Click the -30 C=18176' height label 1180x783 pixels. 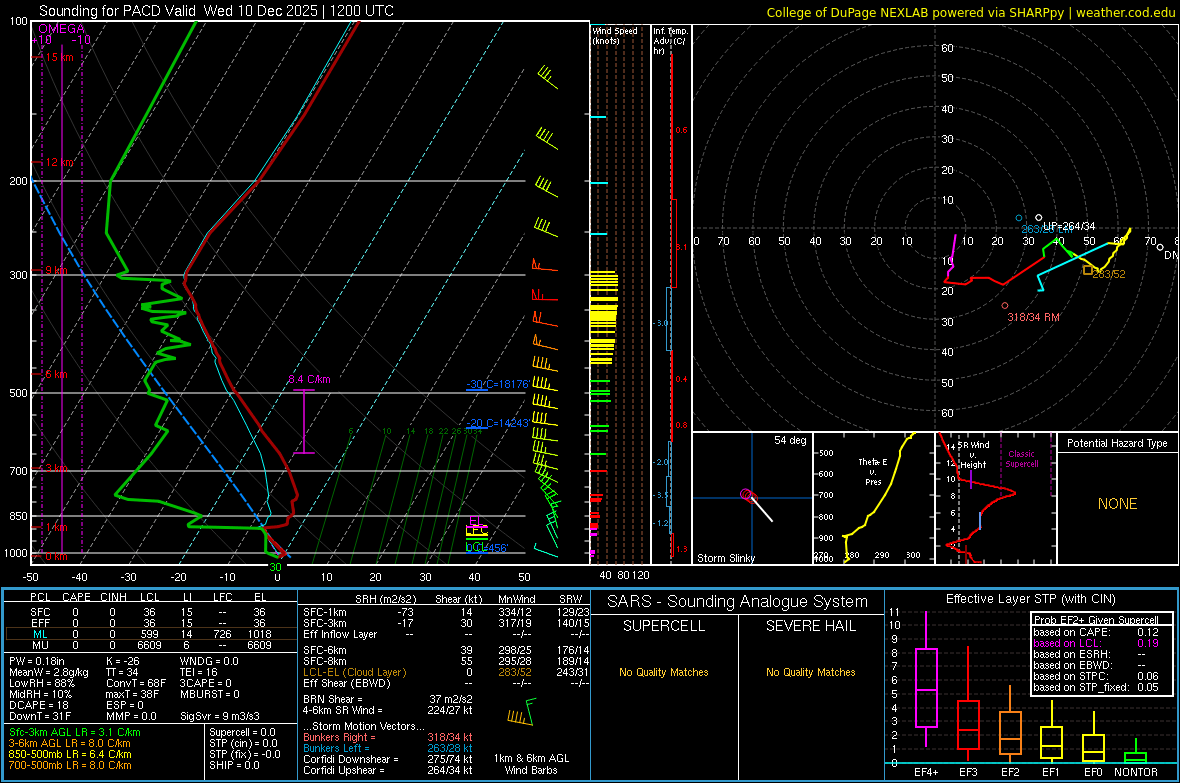497,384
